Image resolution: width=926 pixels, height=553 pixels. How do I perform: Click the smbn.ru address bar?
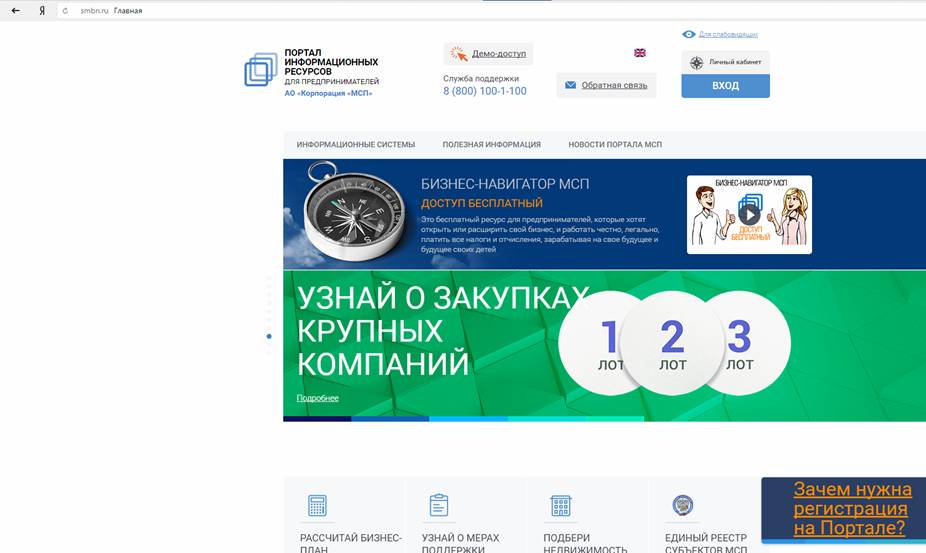point(490,11)
